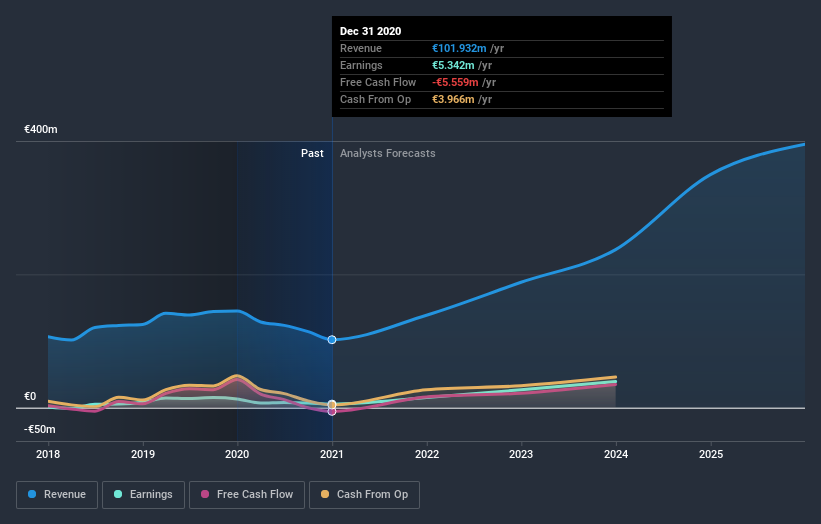Image resolution: width=821 pixels, height=524 pixels.
Task: Click the 2025 x-axis label
Action: tap(711, 454)
